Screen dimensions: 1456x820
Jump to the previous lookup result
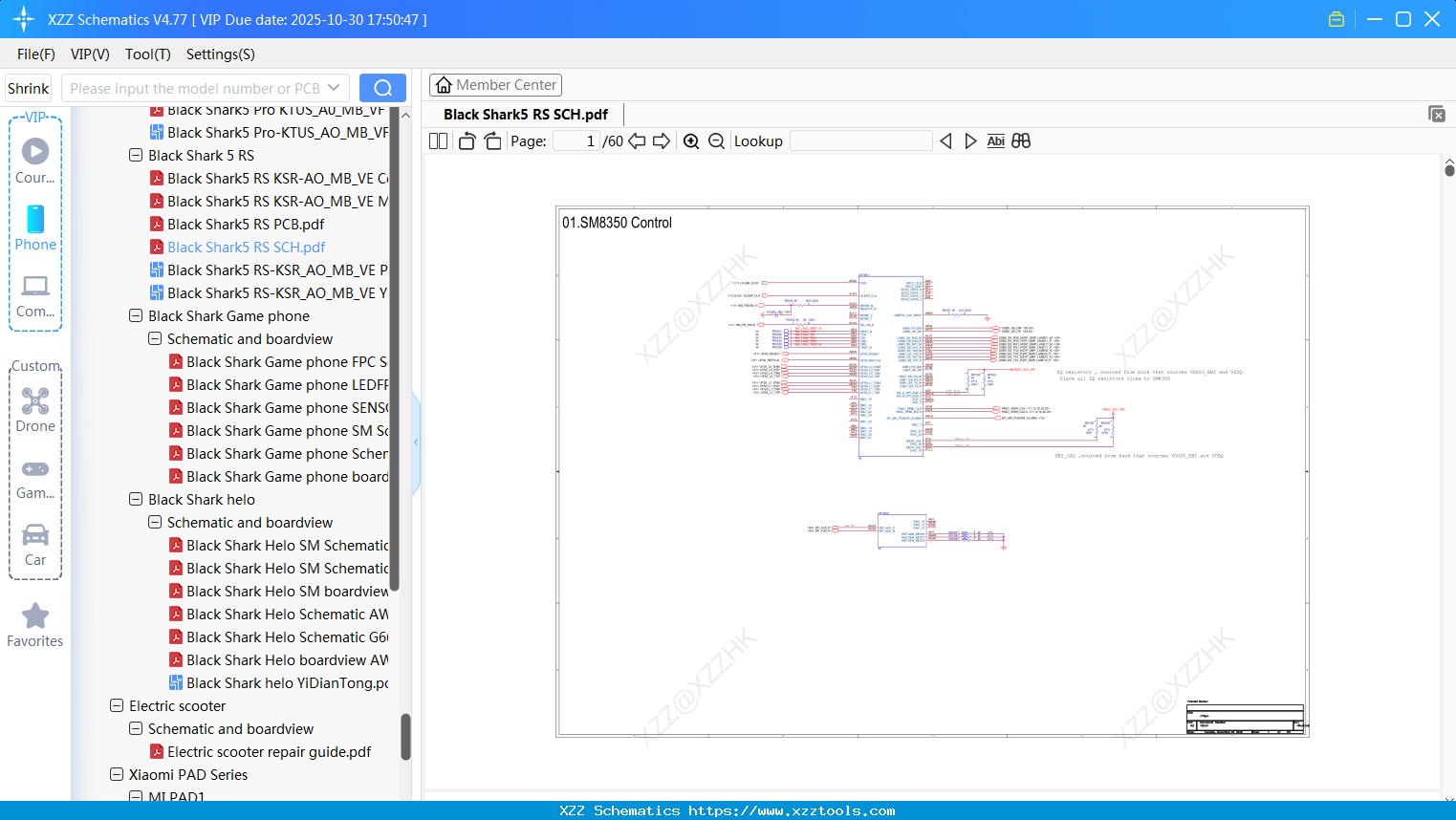click(x=945, y=141)
